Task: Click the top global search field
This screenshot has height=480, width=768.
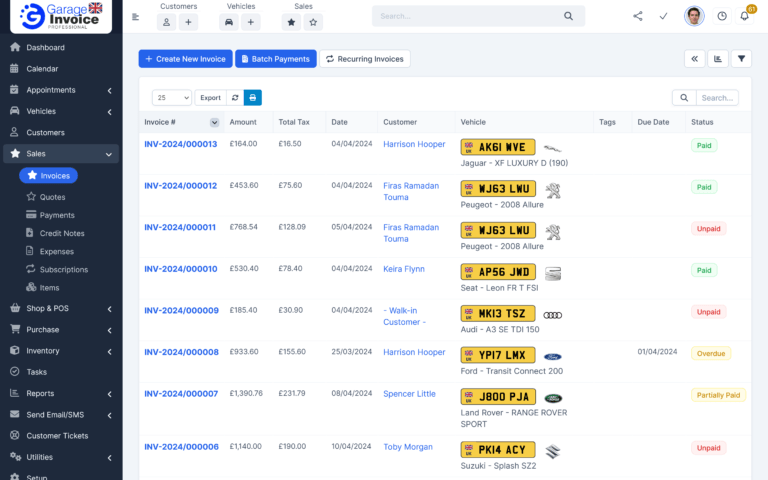Action: [x=470, y=16]
